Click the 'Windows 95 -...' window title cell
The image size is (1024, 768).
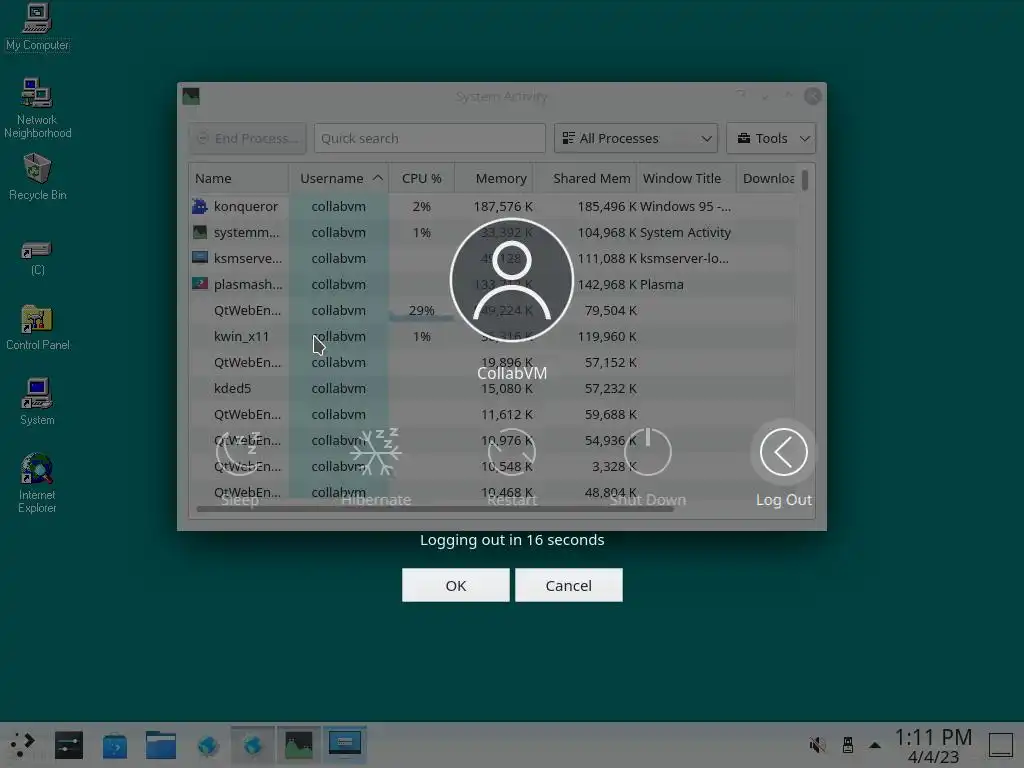tap(685, 206)
